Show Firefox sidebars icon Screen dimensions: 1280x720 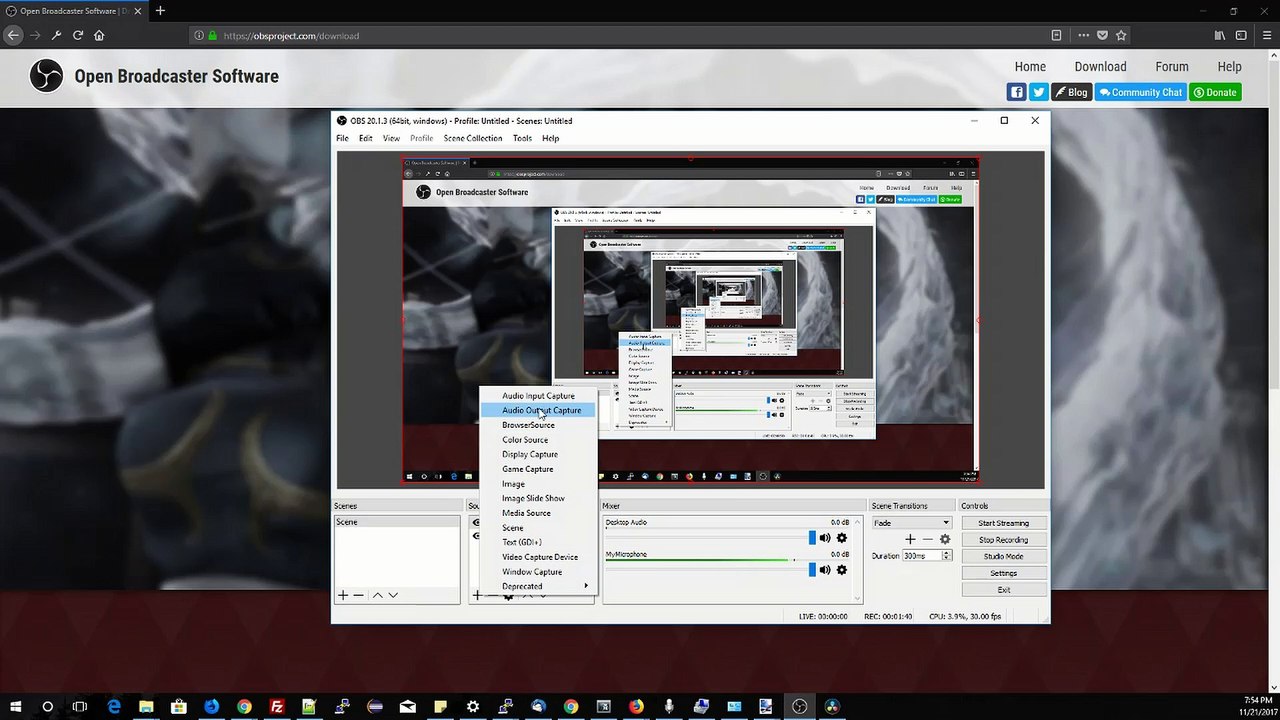[x=1242, y=35]
